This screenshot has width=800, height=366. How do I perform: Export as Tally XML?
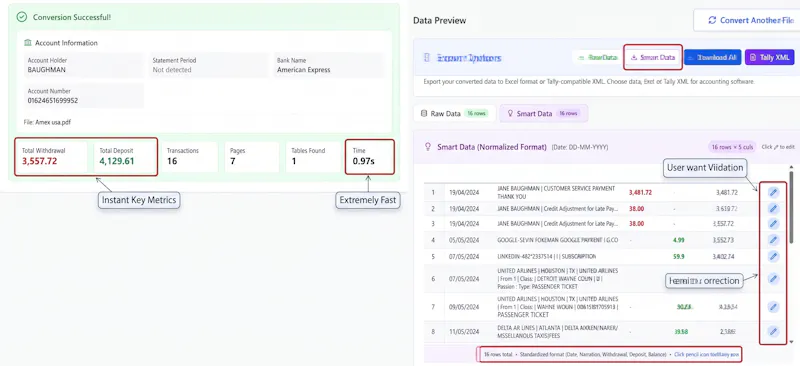[770, 58]
